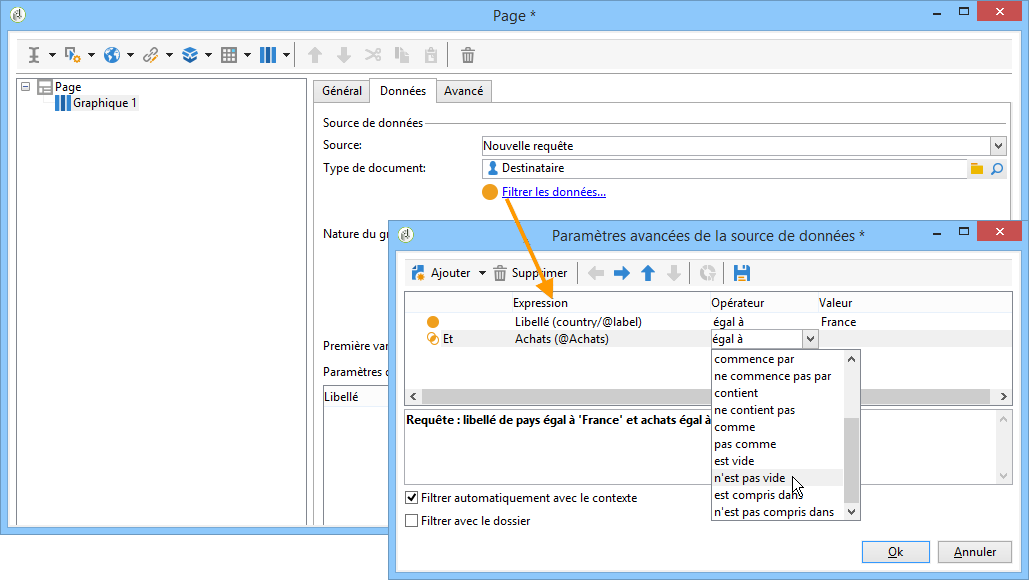The image size is (1032, 580).
Task: Switch to the Général tab
Action: click(342, 91)
